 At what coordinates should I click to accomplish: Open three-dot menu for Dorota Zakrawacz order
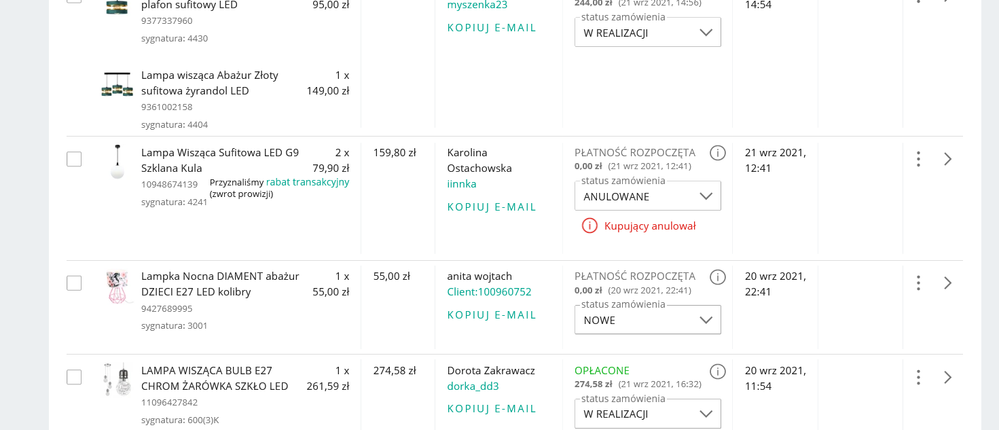(917, 377)
